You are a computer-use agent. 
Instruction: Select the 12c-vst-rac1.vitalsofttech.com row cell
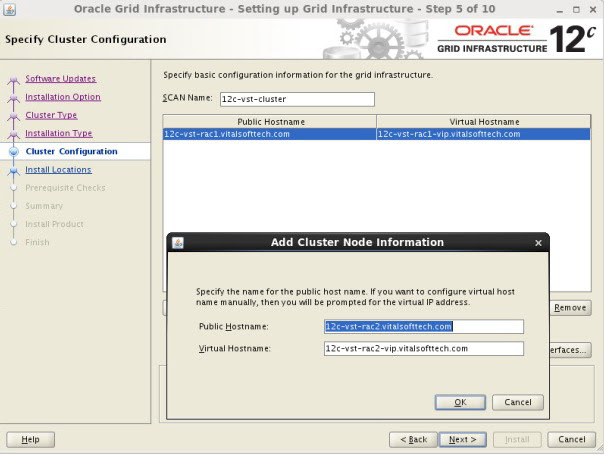(270, 134)
